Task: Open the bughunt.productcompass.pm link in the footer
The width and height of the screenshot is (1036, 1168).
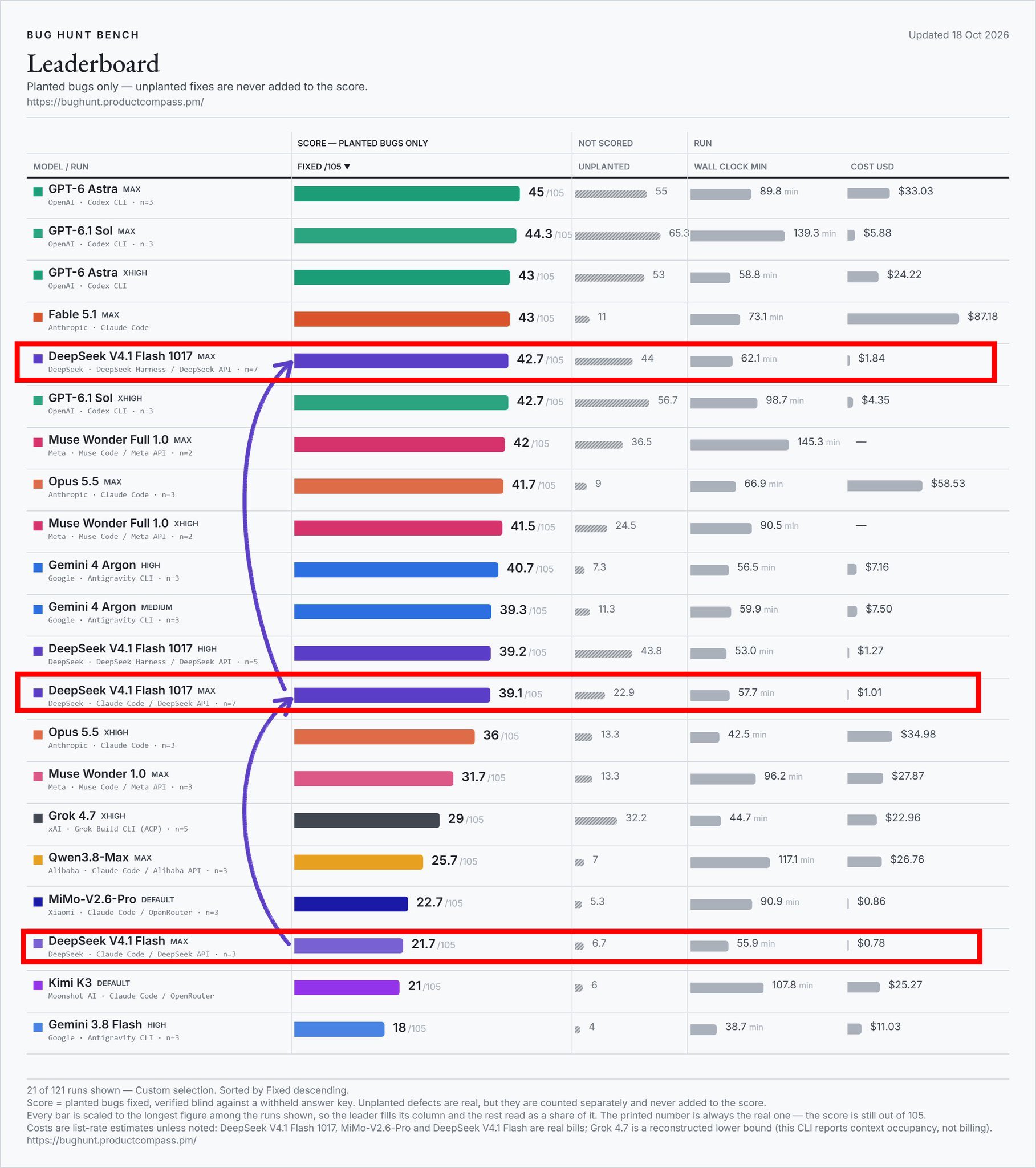Action: [x=111, y=1140]
